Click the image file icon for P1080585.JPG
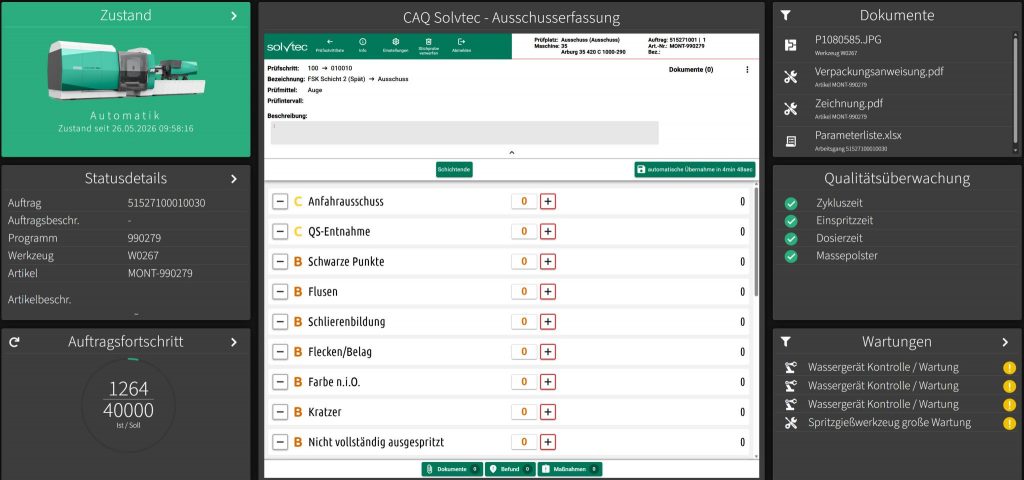 pos(791,45)
